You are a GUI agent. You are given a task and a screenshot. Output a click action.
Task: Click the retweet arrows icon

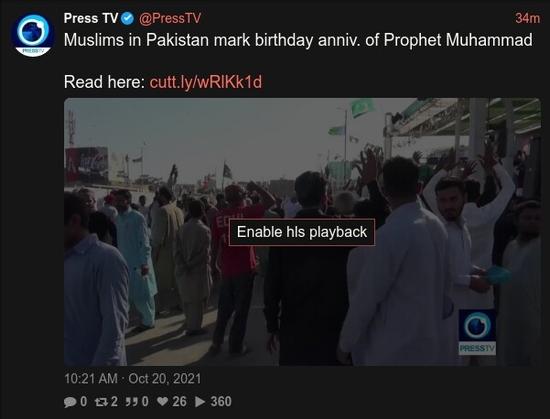(101, 402)
